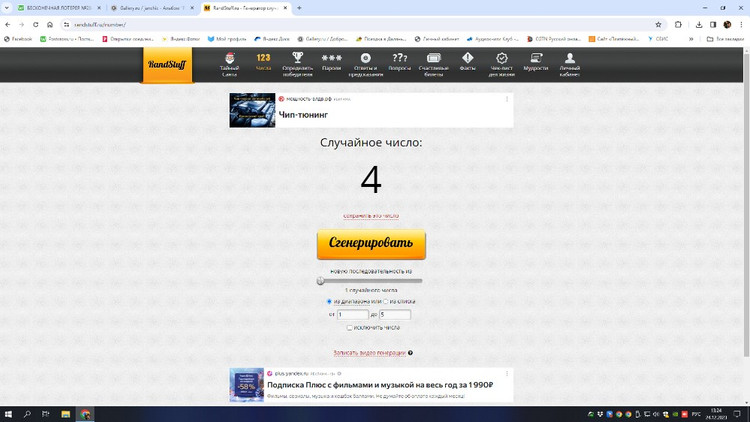Switch to the Числа menu item
This screenshot has height=422, width=750.
pyautogui.click(x=264, y=63)
